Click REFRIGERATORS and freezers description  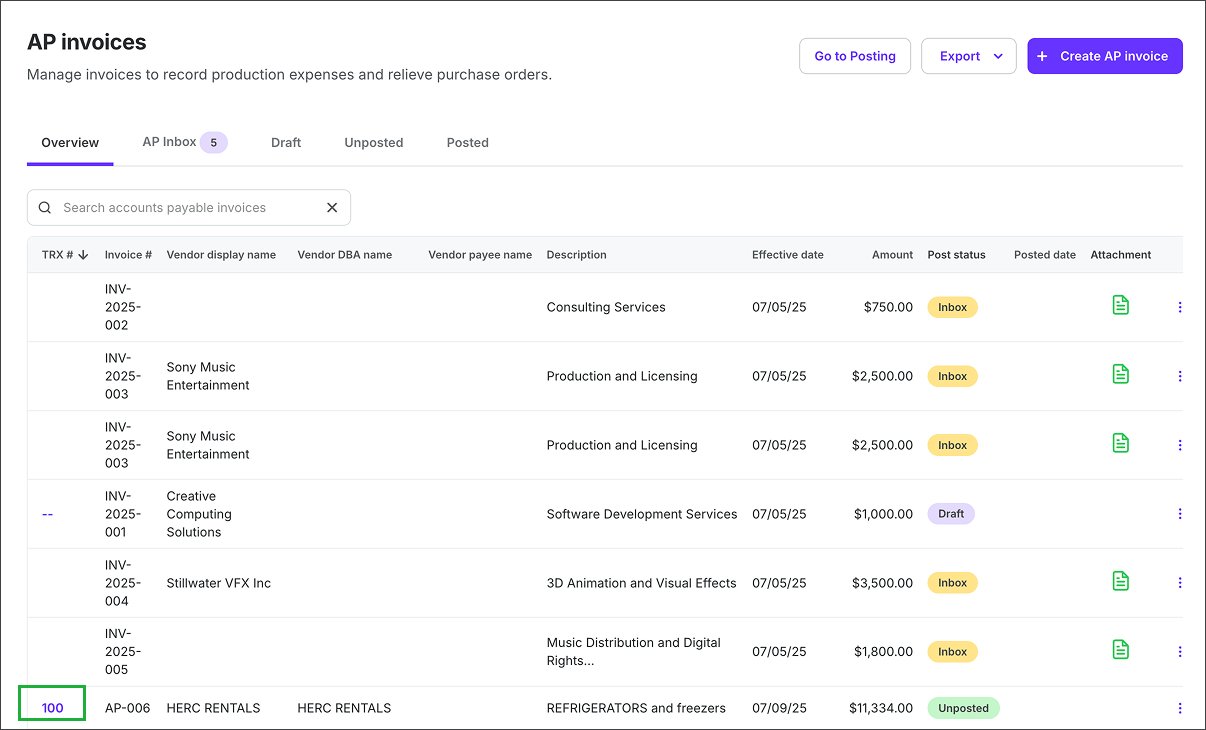[636, 708]
